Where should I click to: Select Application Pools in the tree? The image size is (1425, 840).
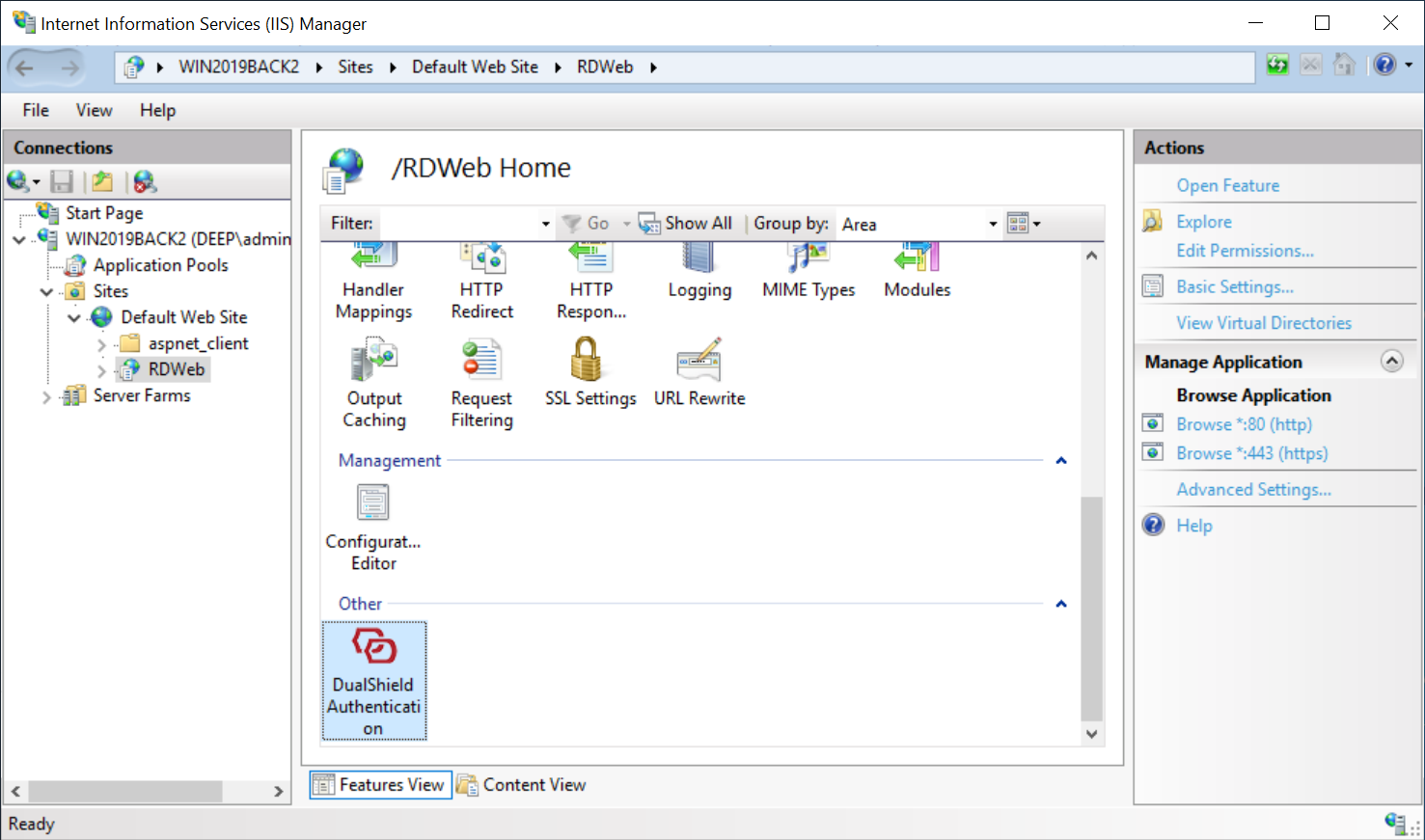[160, 265]
